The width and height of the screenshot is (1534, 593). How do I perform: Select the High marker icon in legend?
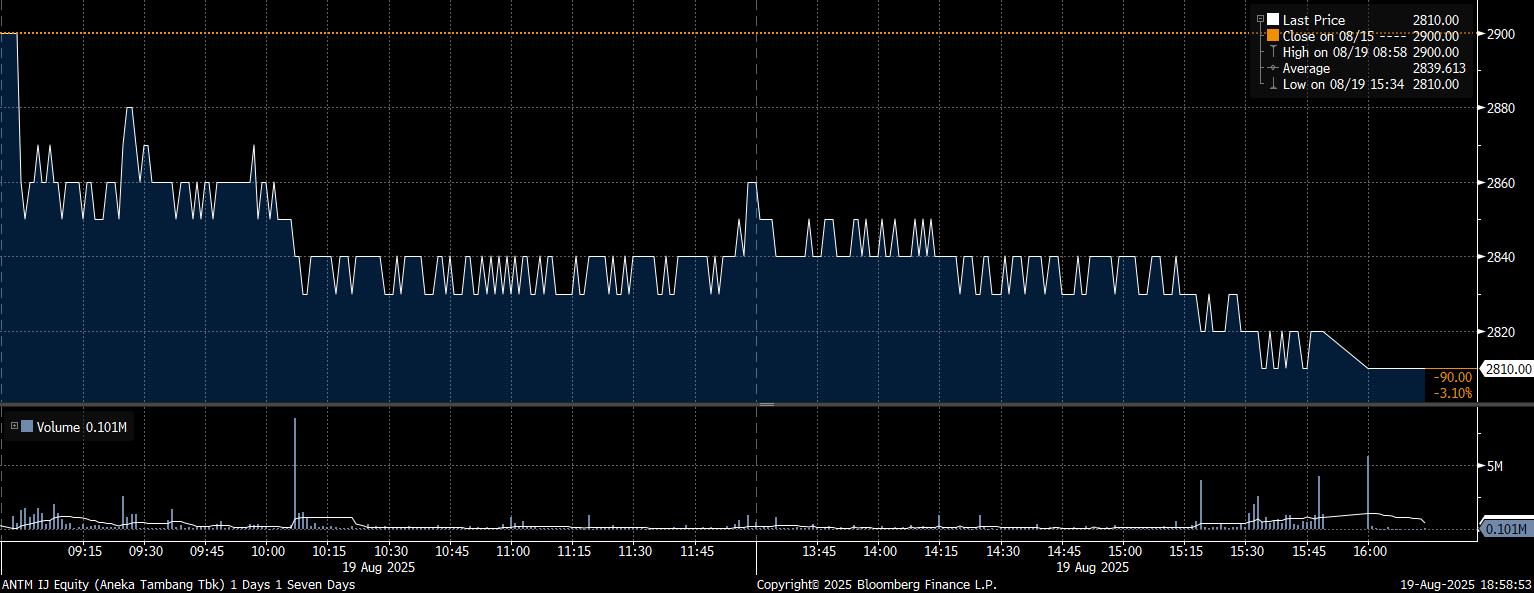pyautogui.click(x=1273, y=52)
